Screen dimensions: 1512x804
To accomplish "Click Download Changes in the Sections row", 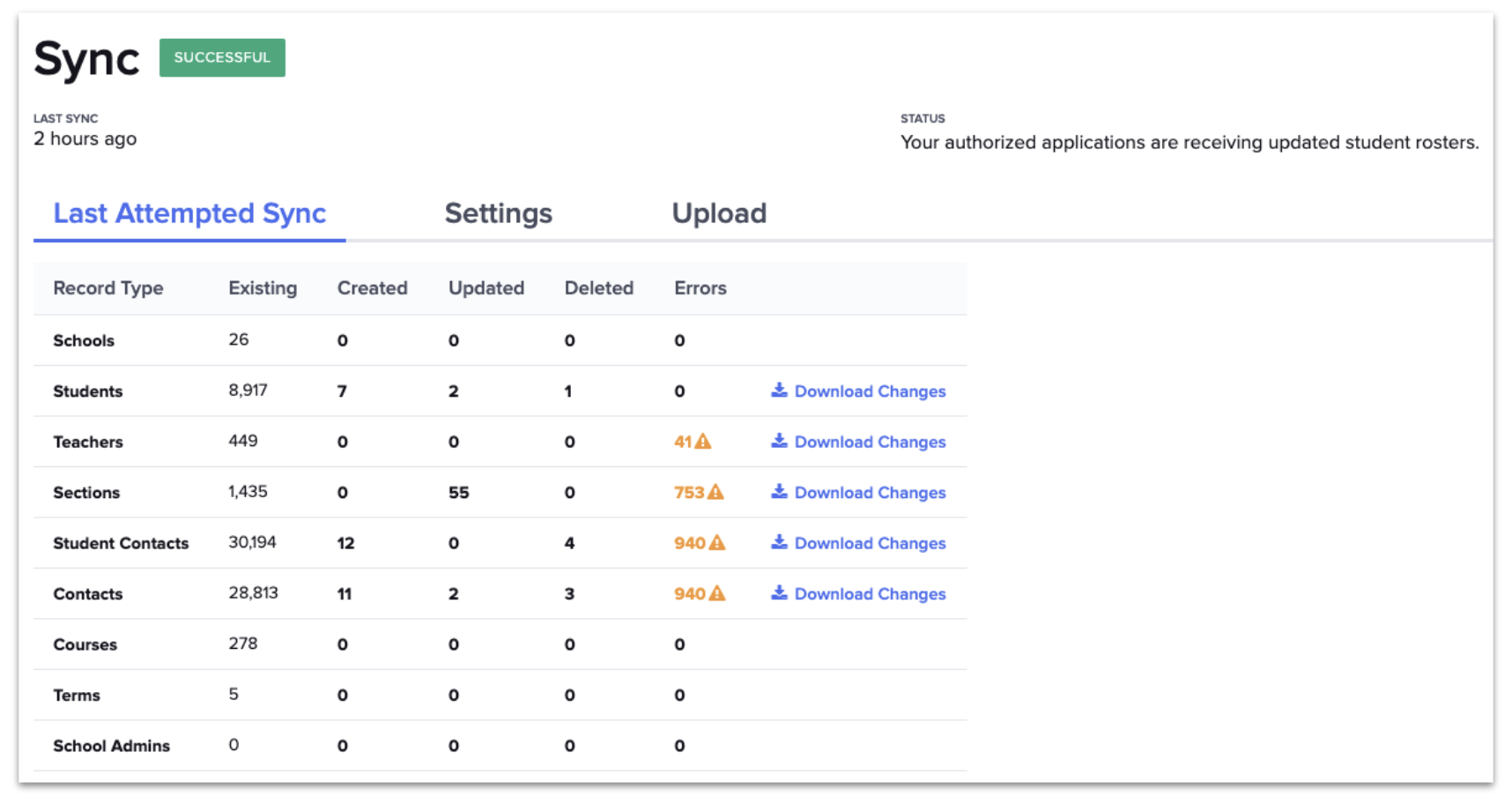I will click(x=870, y=493).
